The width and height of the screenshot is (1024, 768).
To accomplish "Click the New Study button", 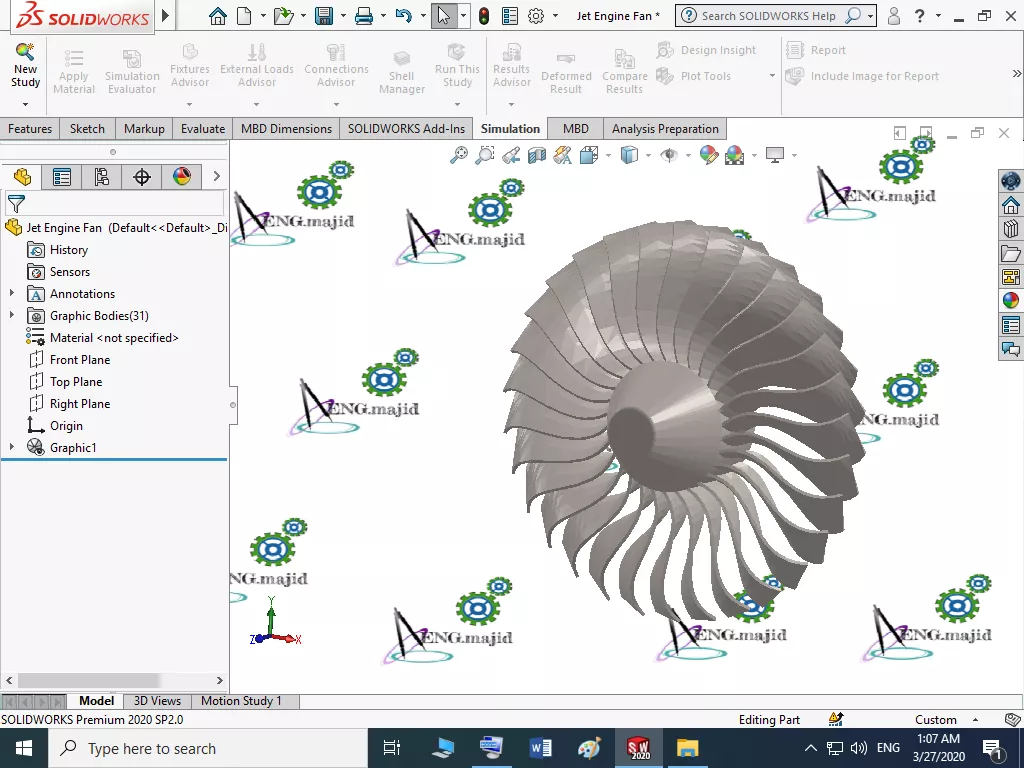I will (25, 66).
